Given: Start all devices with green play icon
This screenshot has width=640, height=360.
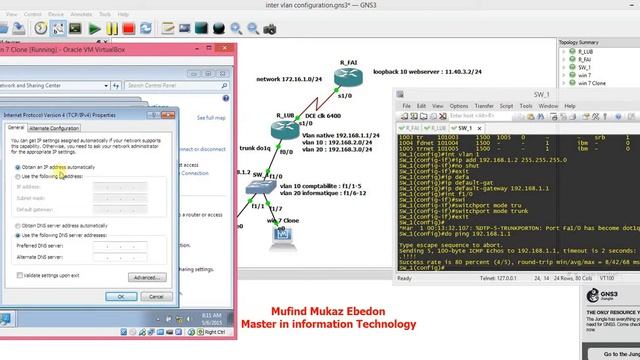Looking at the screenshot, I should point(94,29).
